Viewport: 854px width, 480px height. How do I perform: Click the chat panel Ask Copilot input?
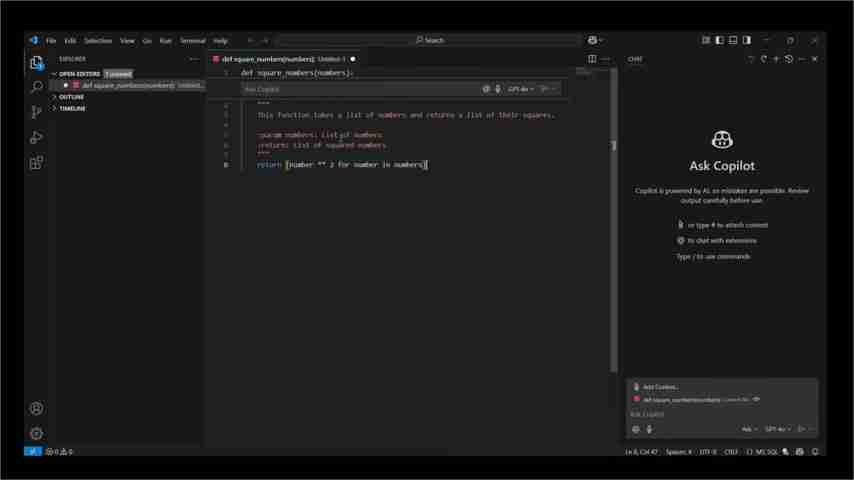(x=721, y=415)
